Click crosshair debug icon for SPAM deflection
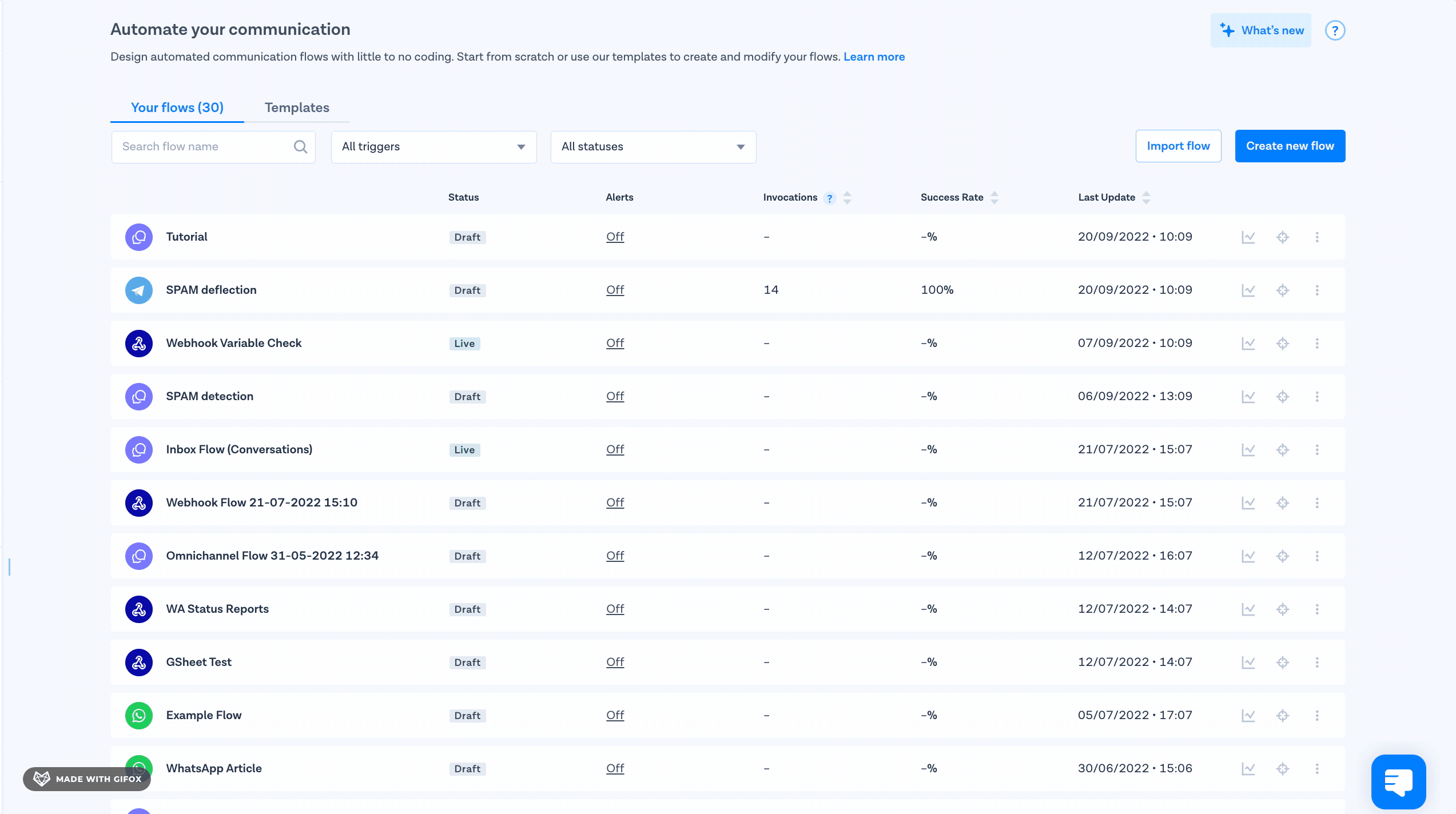This screenshot has height=814, width=1456. pyautogui.click(x=1283, y=290)
